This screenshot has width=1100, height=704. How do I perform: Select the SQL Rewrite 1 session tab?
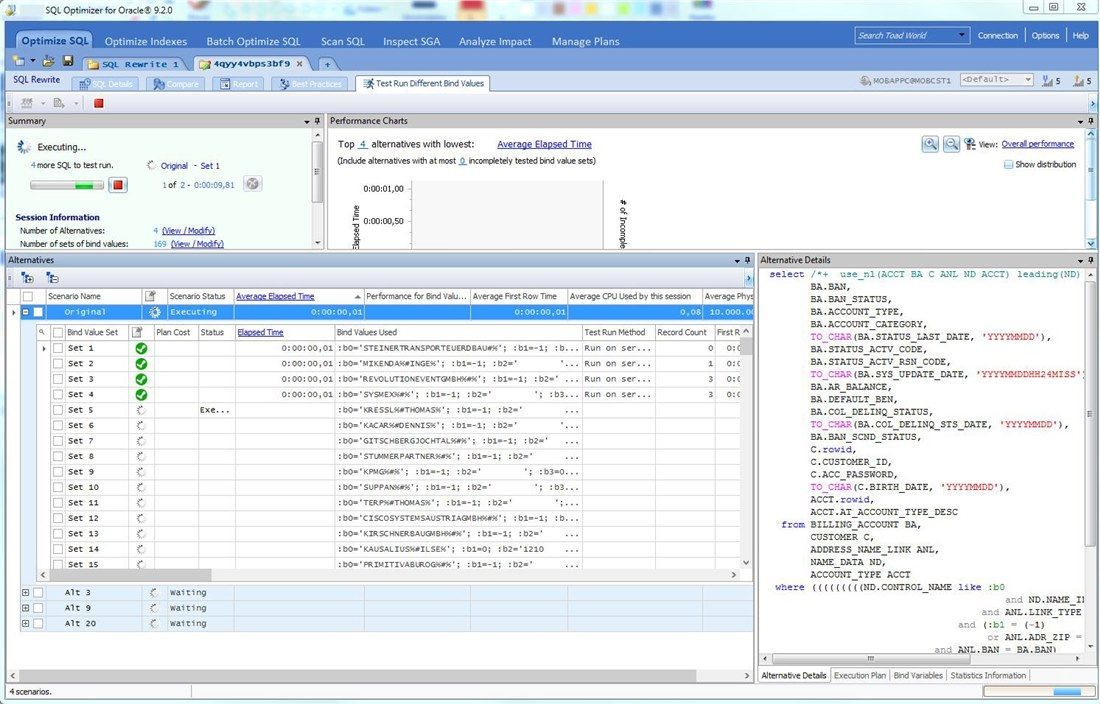(x=135, y=65)
